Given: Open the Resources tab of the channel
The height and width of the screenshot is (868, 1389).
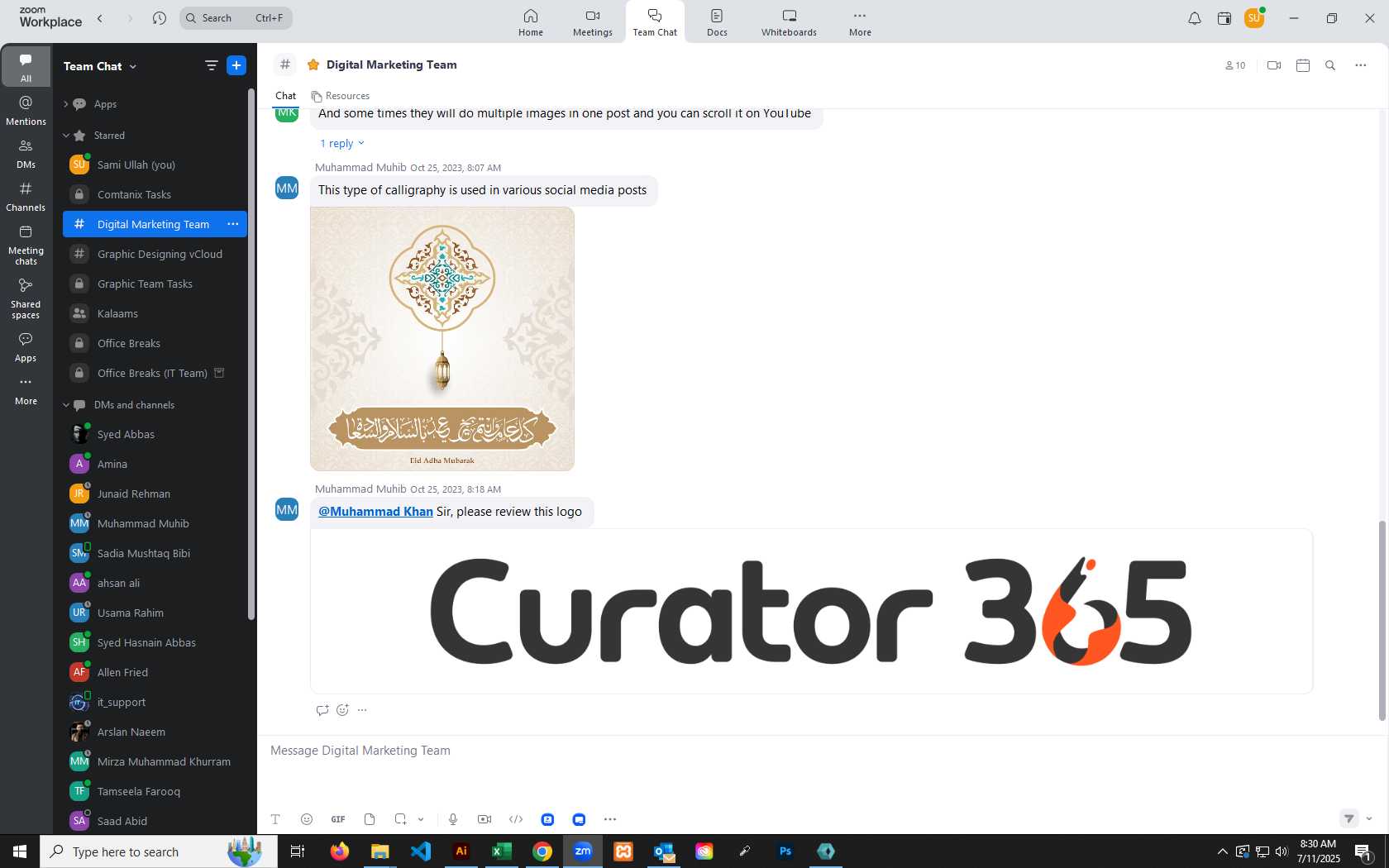Looking at the screenshot, I should point(341,96).
